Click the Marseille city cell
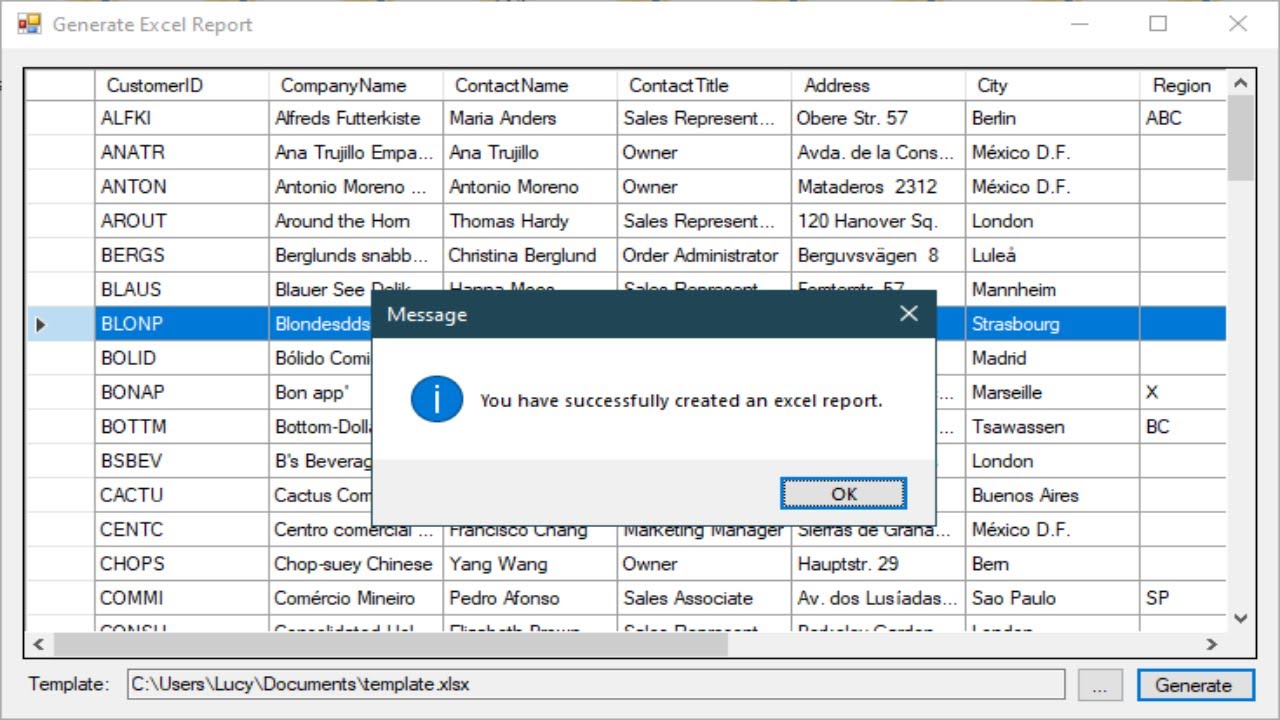The image size is (1280, 720). (1051, 392)
